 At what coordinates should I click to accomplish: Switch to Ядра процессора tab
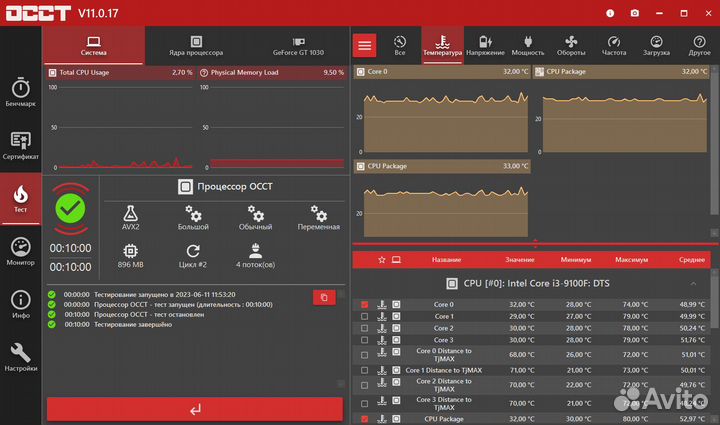tap(196, 45)
